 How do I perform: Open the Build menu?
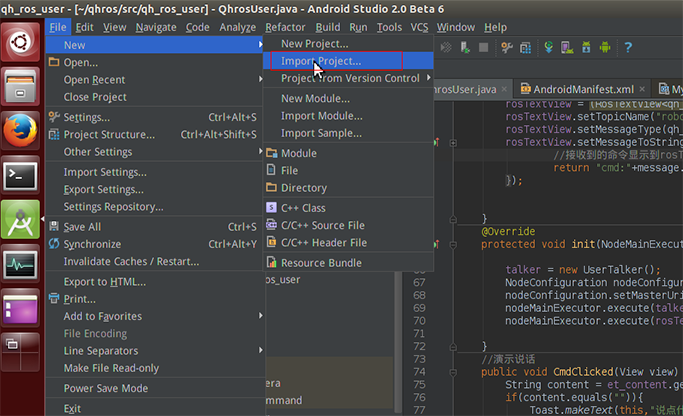tap(328, 27)
